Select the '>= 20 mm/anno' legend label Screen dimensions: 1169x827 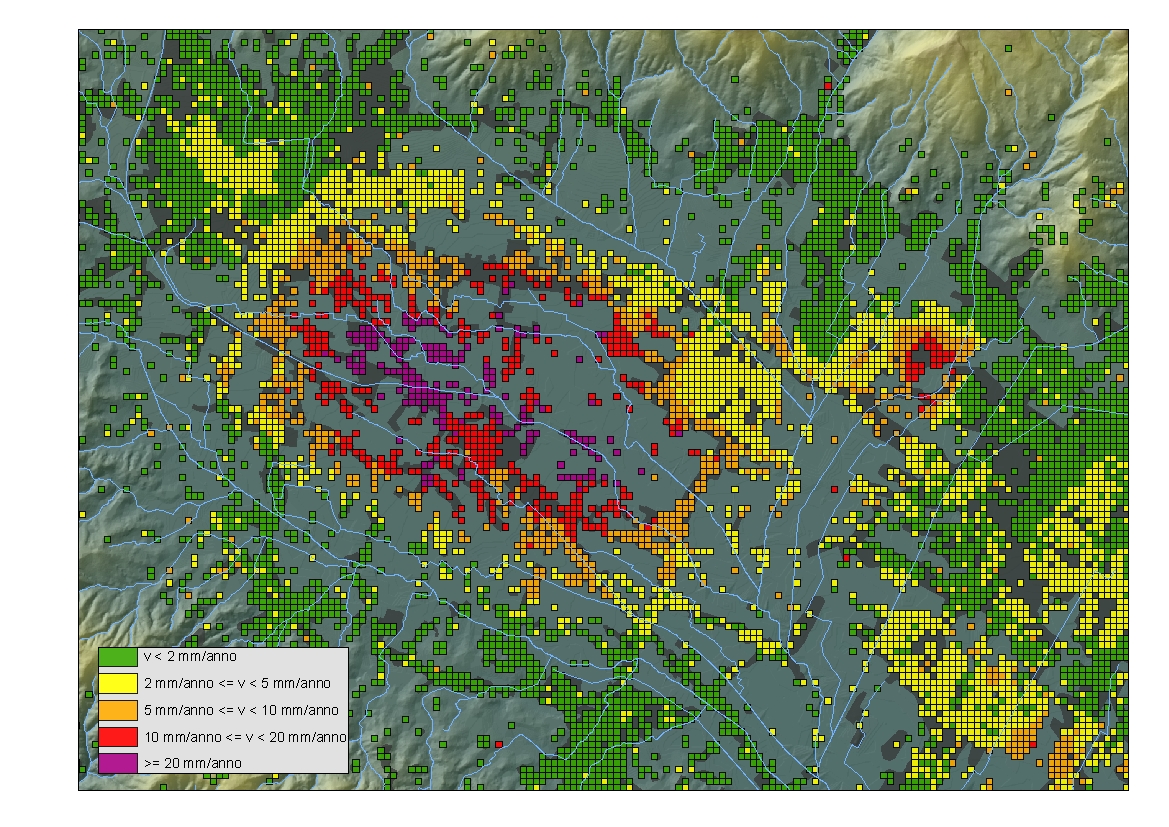192,764
